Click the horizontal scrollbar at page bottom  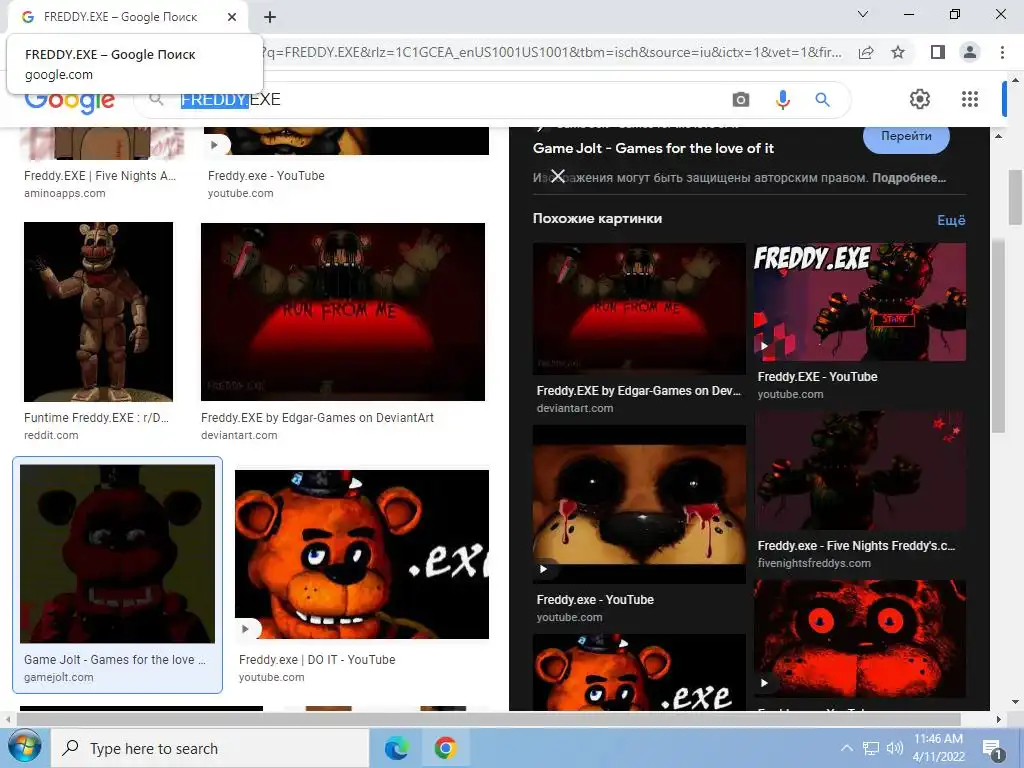(x=488, y=720)
